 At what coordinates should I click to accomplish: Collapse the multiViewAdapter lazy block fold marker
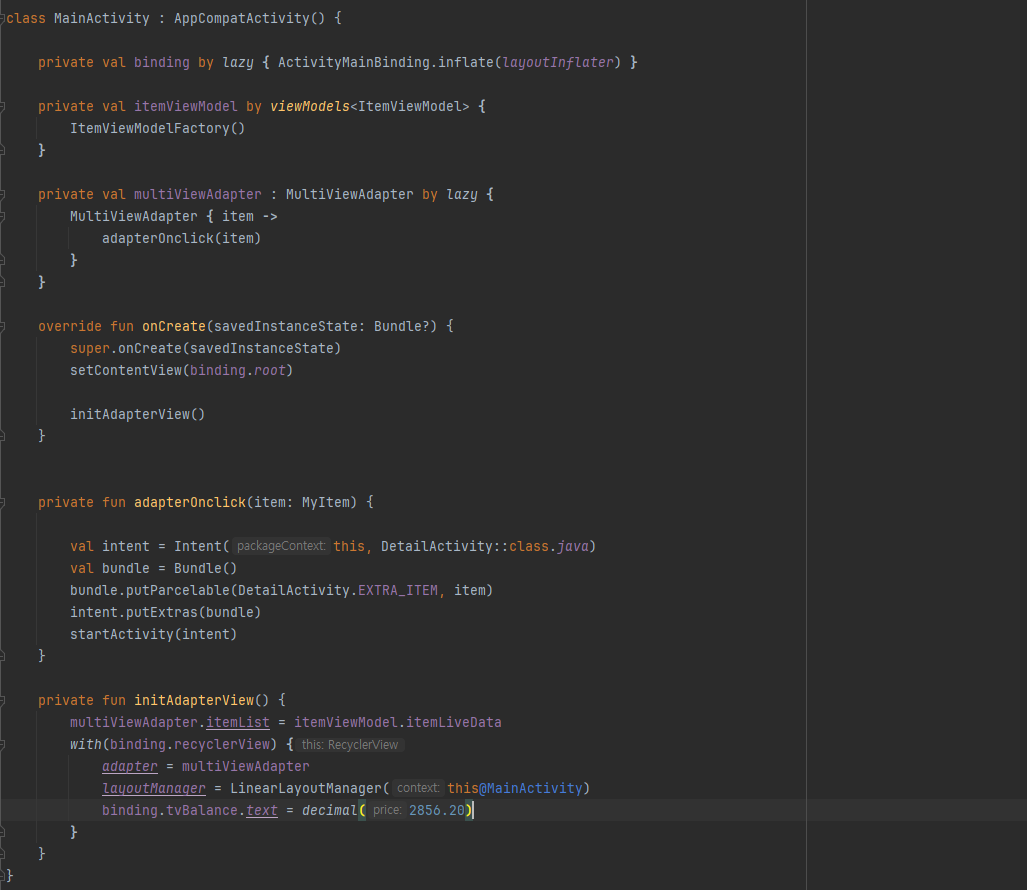click(2, 195)
